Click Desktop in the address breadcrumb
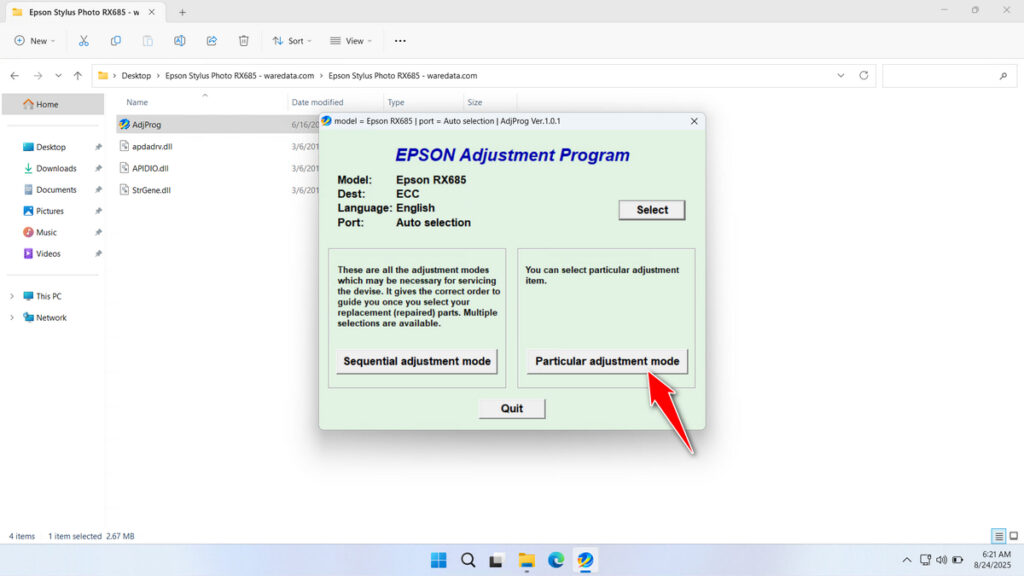This screenshot has width=1024, height=576. click(136, 76)
